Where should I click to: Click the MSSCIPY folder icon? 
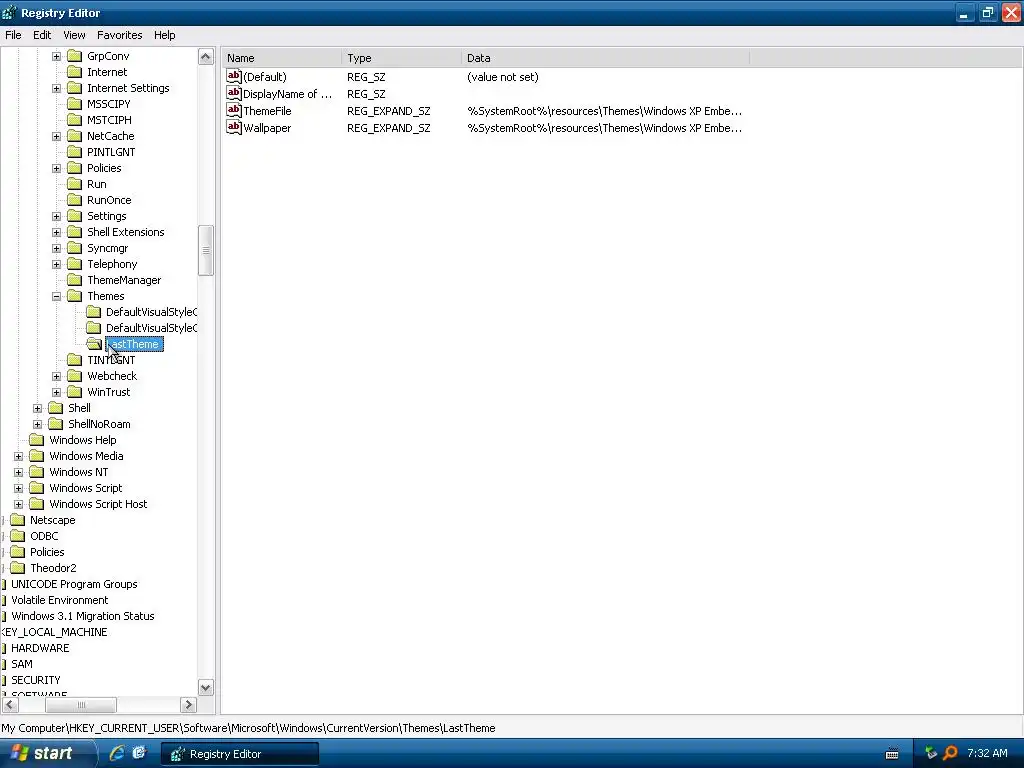tap(74, 104)
